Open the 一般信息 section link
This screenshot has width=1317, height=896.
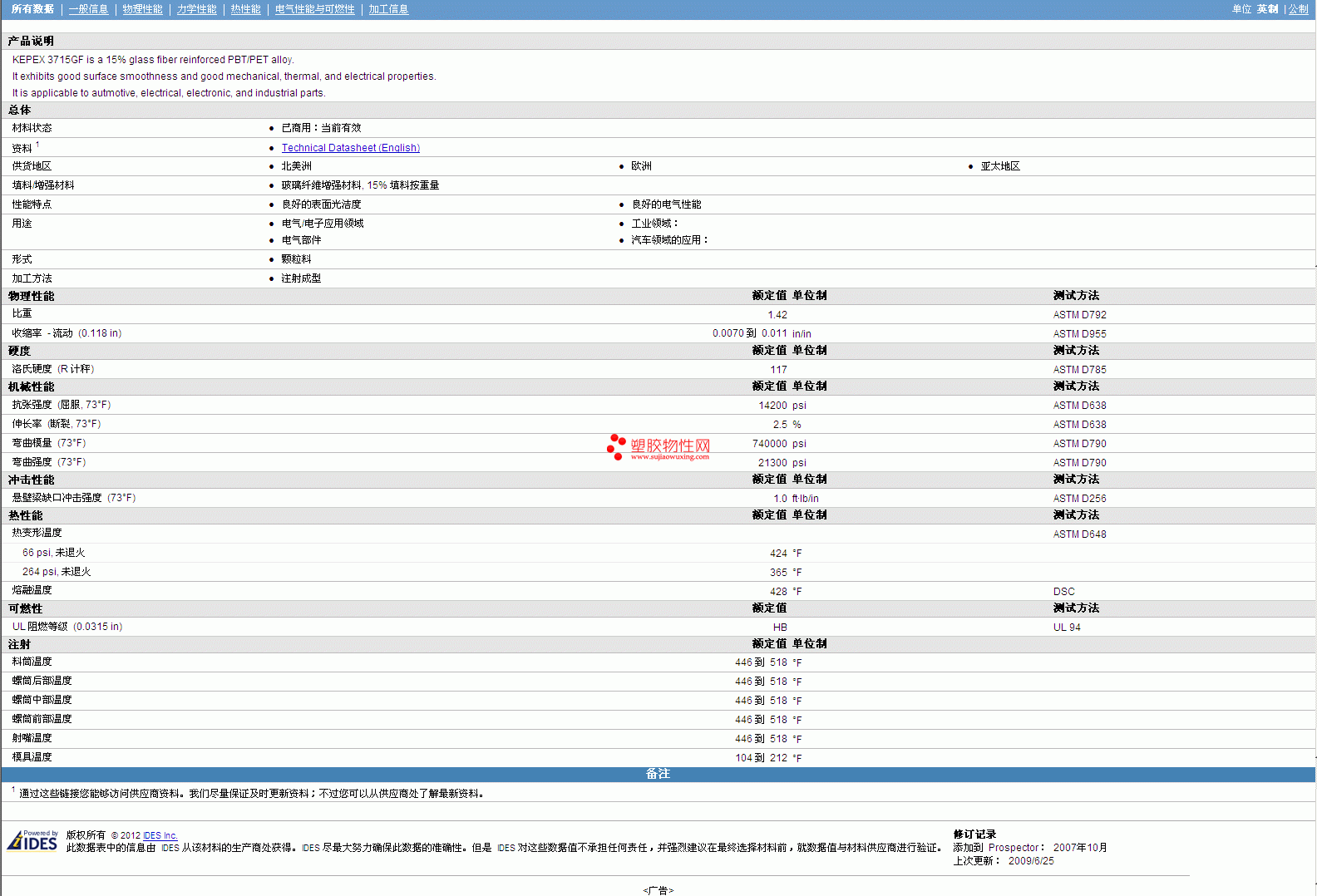(88, 9)
